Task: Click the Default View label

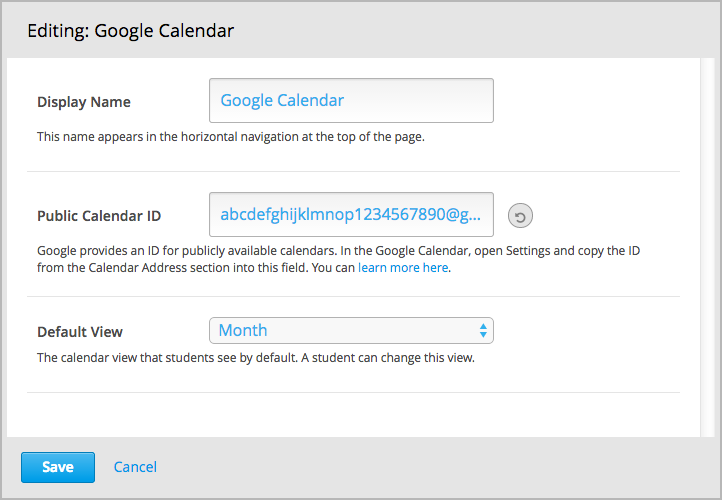Action: (x=80, y=332)
